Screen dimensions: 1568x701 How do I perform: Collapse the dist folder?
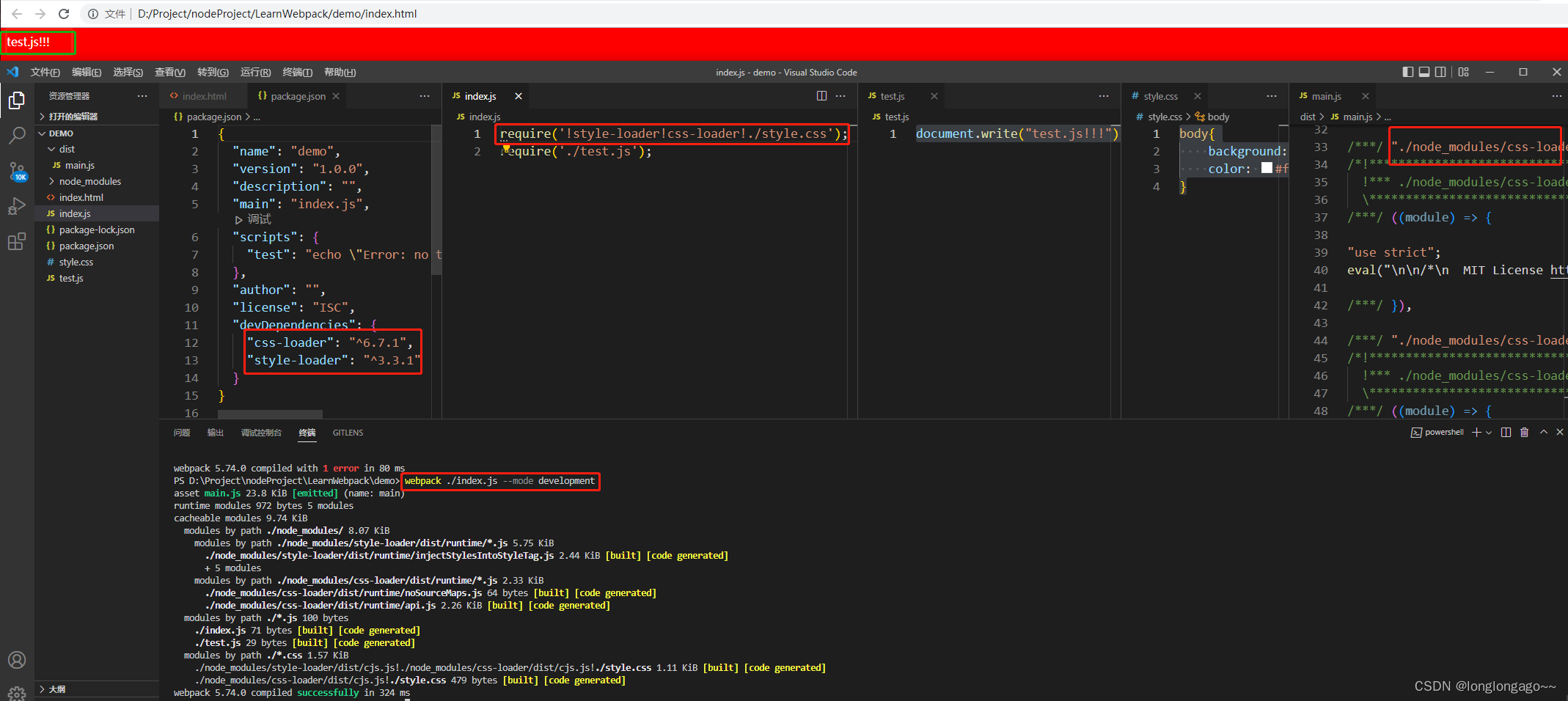97,149
